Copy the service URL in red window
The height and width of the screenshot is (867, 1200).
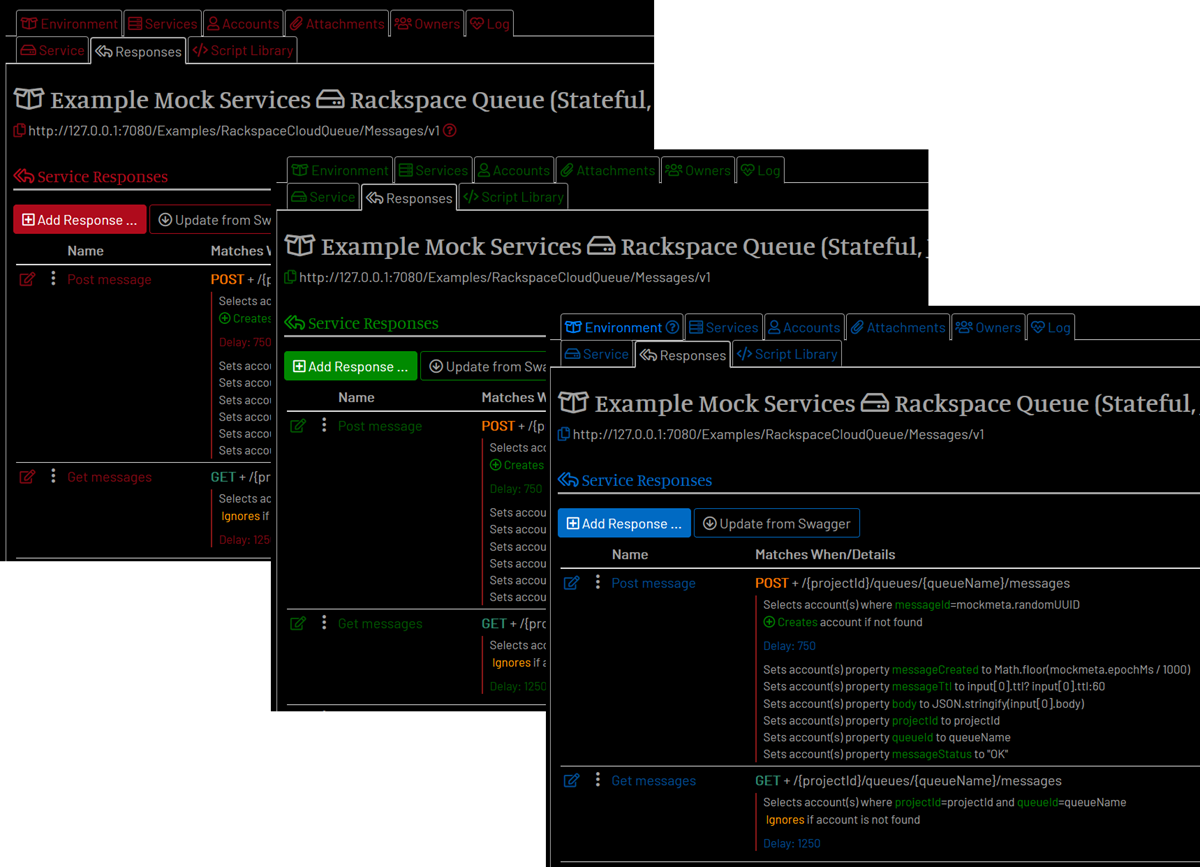tap(20, 131)
